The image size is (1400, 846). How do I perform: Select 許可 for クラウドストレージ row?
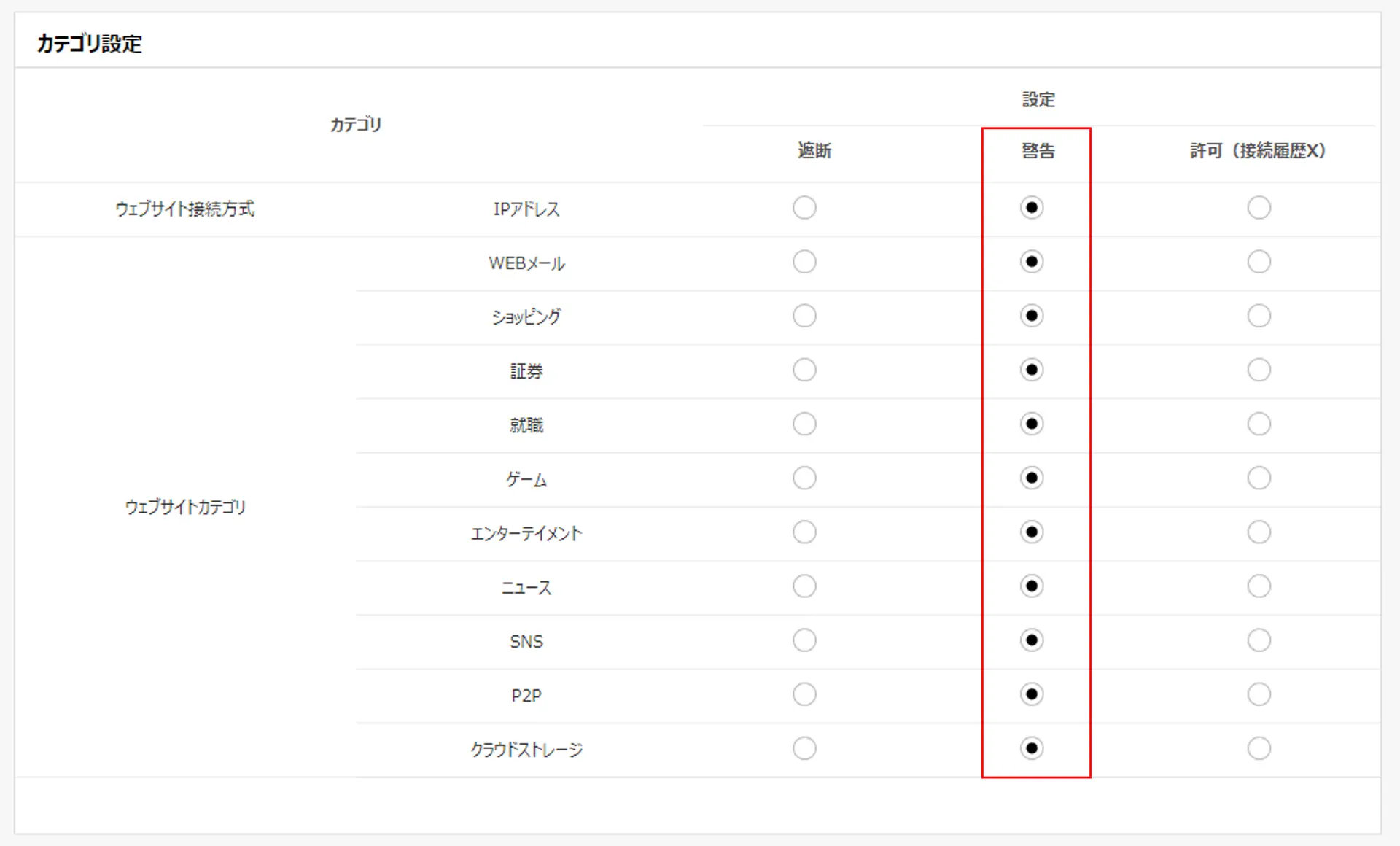pos(1259,748)
